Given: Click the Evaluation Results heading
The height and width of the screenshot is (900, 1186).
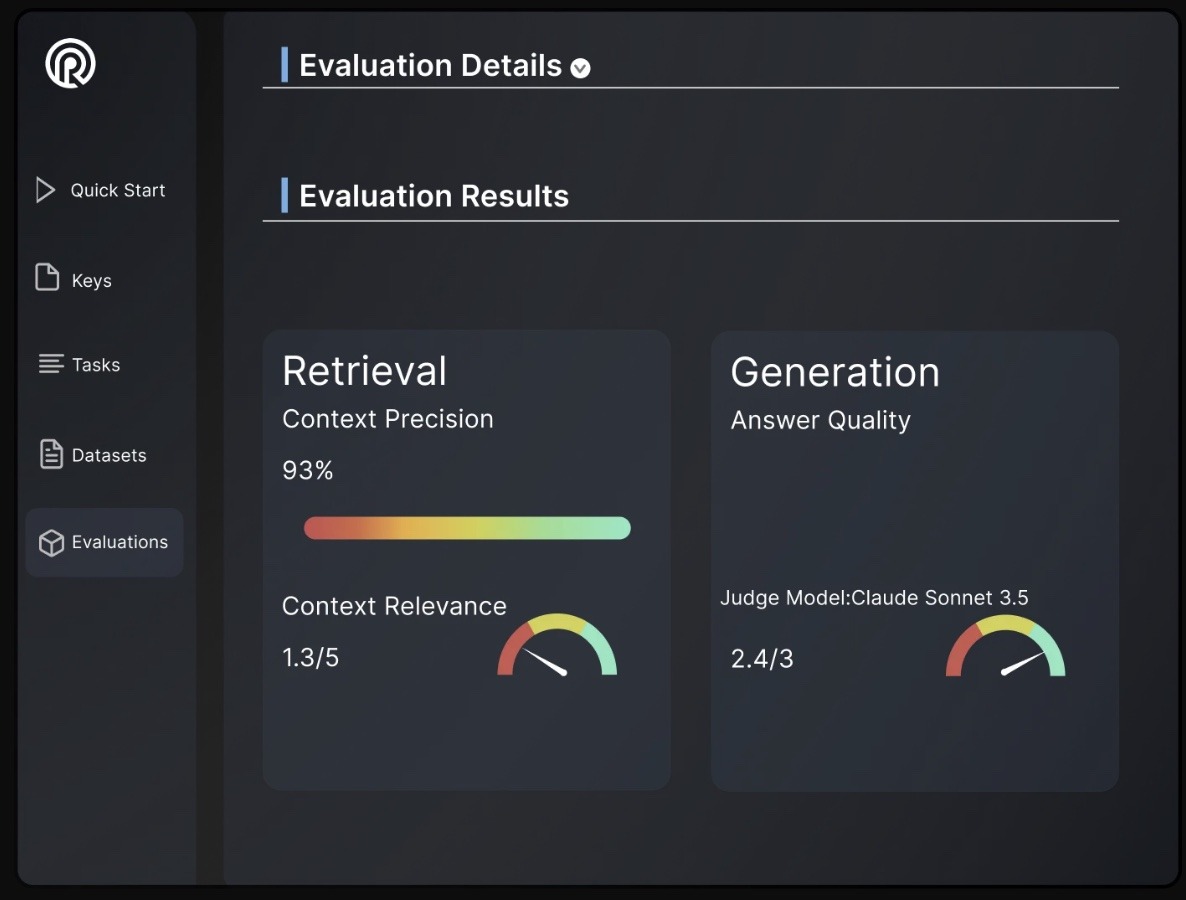Looking at the screenshot, I should tap(434, 196).
